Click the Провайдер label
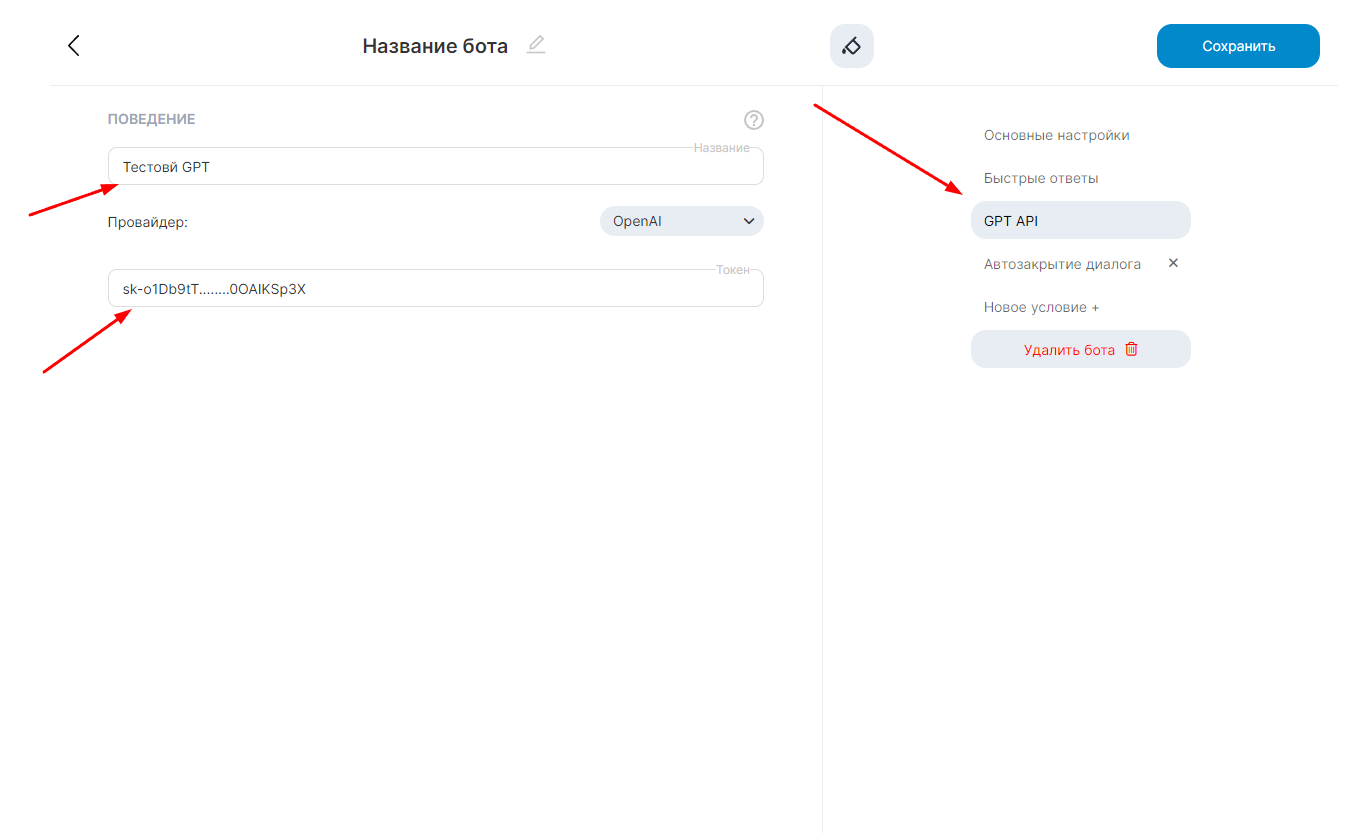The height and width of the screenshot is (833, 1357). (x=148, y=222)
